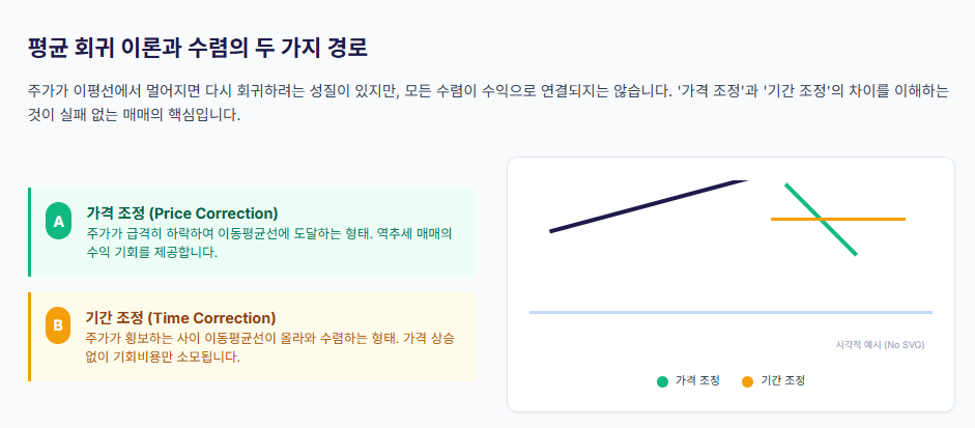
Task: Click the 시각적 예시 (No SVG) caption
Action: tap(880, 345)
